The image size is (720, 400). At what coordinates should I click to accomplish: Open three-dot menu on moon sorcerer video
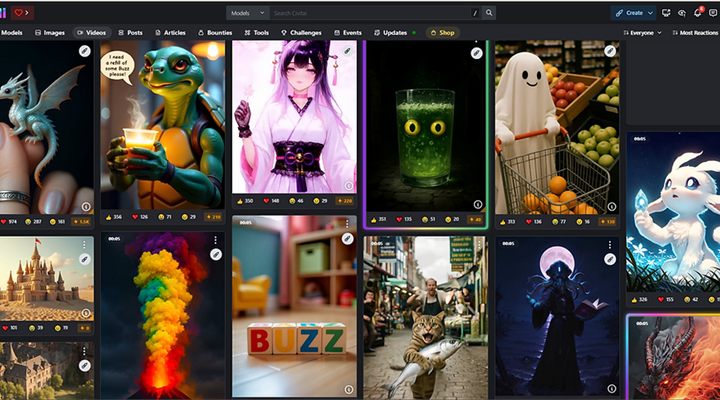click(x=609, y=245)
